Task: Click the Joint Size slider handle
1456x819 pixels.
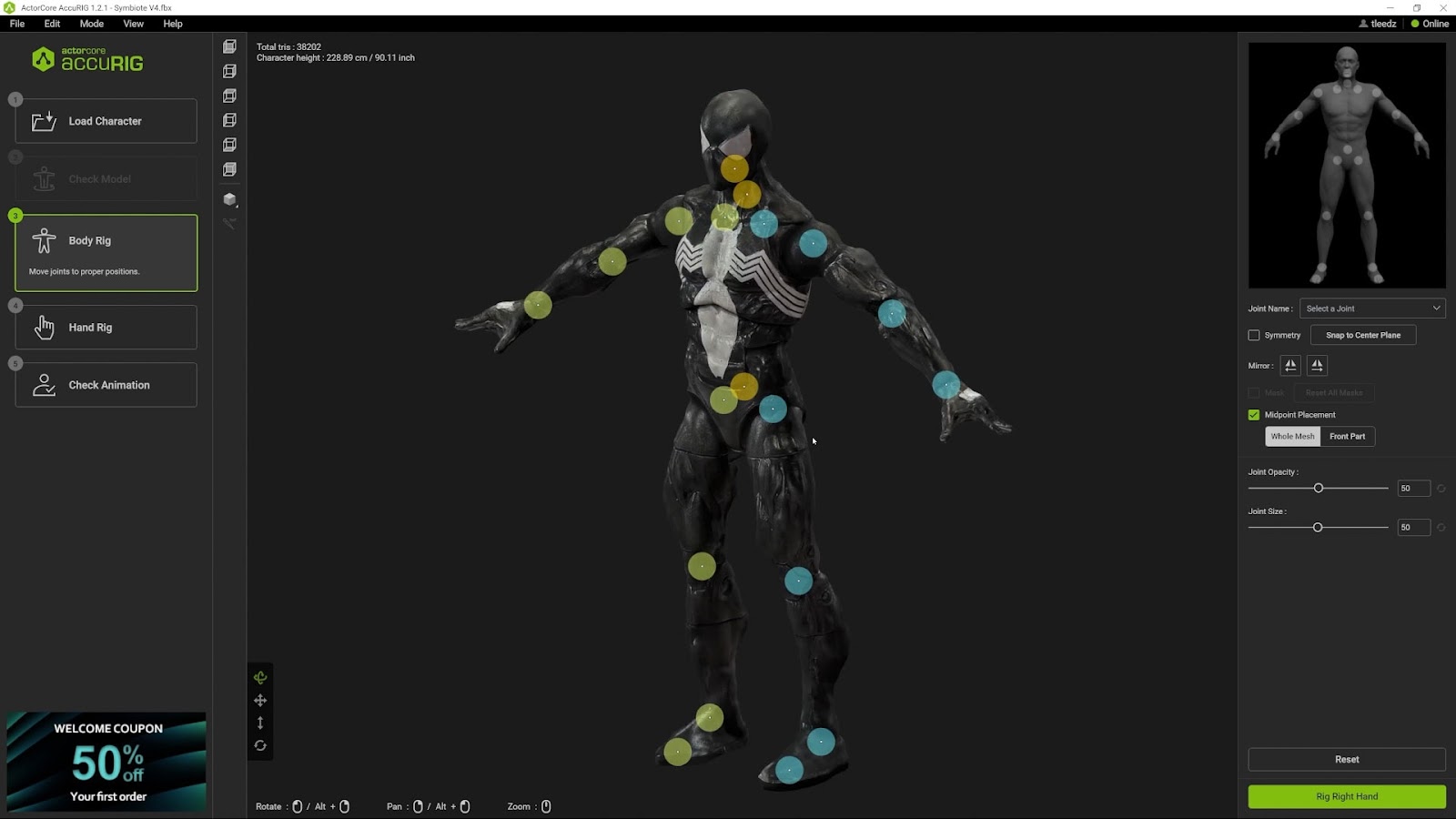Action: [x=1318, y=528]
